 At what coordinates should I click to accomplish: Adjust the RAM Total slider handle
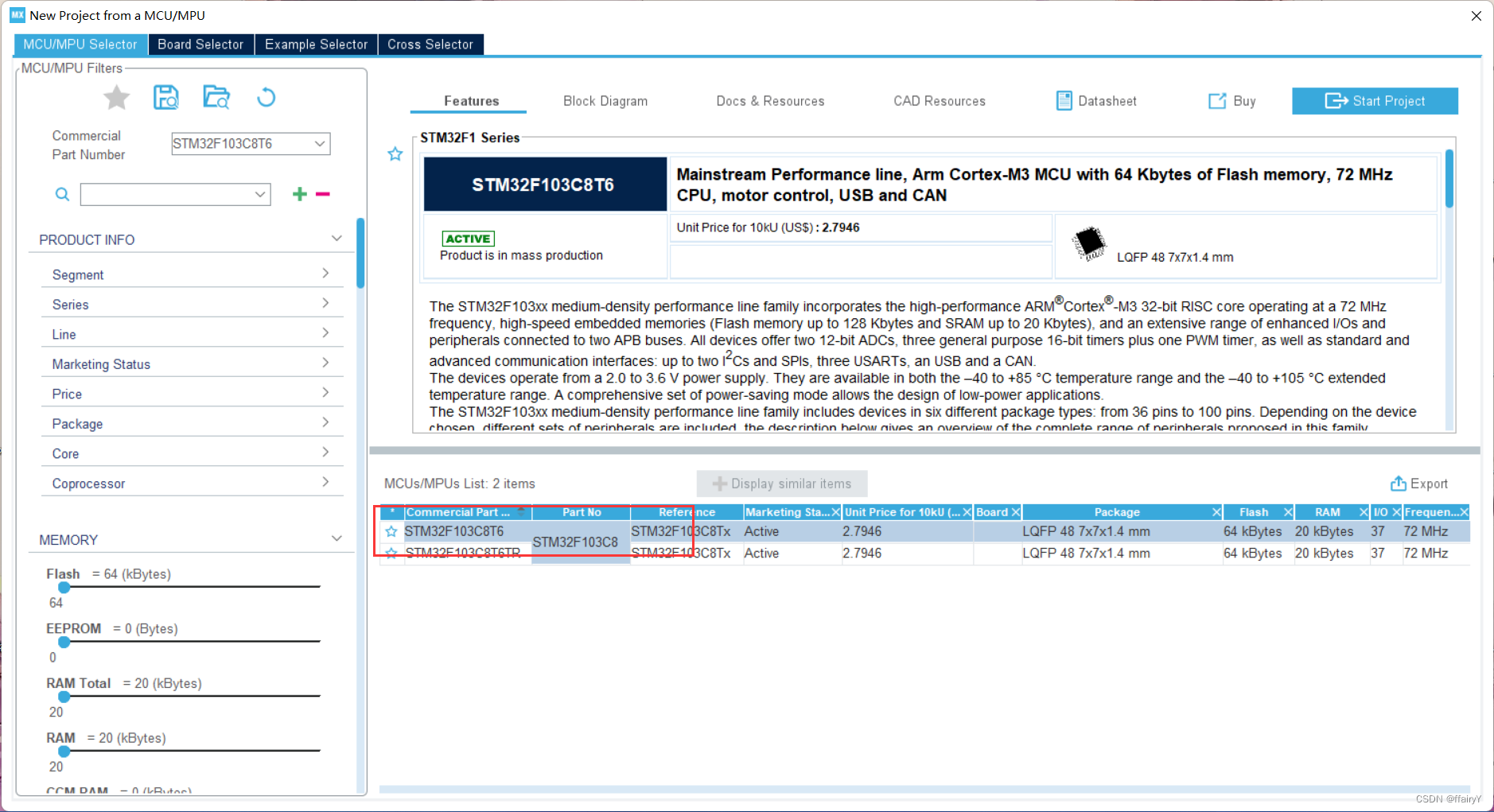(64, 697)
